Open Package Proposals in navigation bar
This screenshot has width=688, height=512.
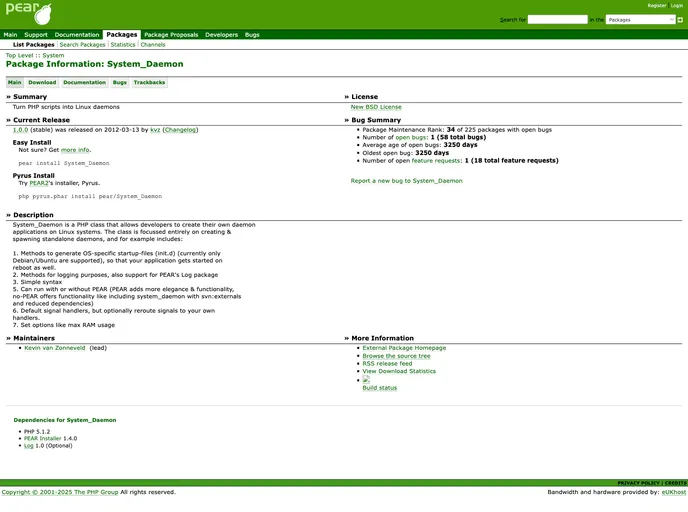coord(171,35)
